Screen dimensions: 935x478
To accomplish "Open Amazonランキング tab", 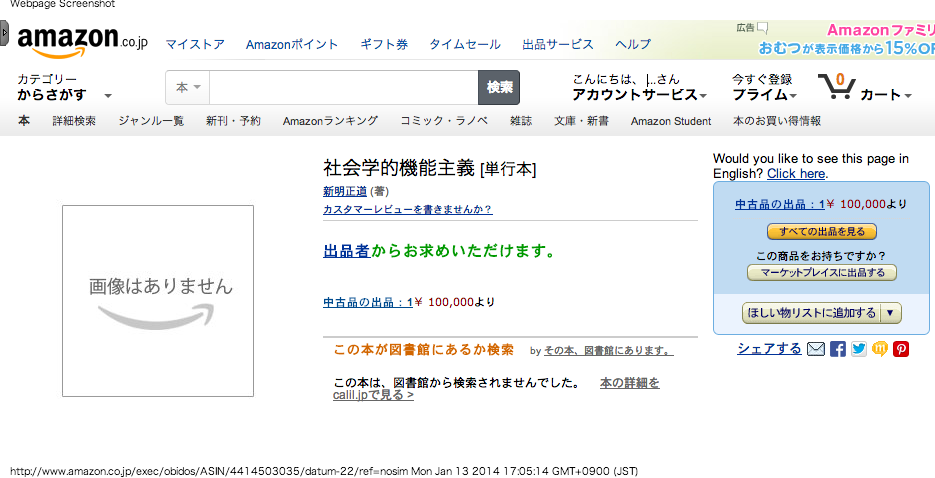I will tap(330, 121).
